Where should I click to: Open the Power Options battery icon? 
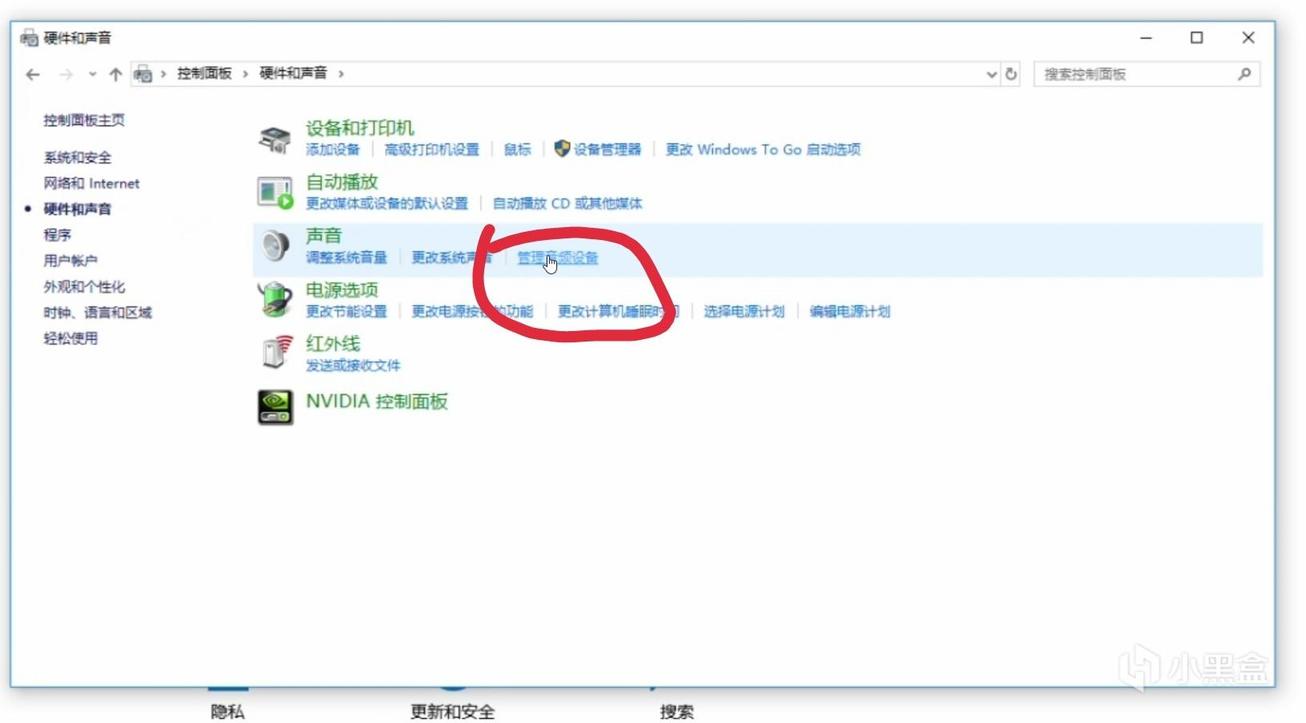point(274,300)
